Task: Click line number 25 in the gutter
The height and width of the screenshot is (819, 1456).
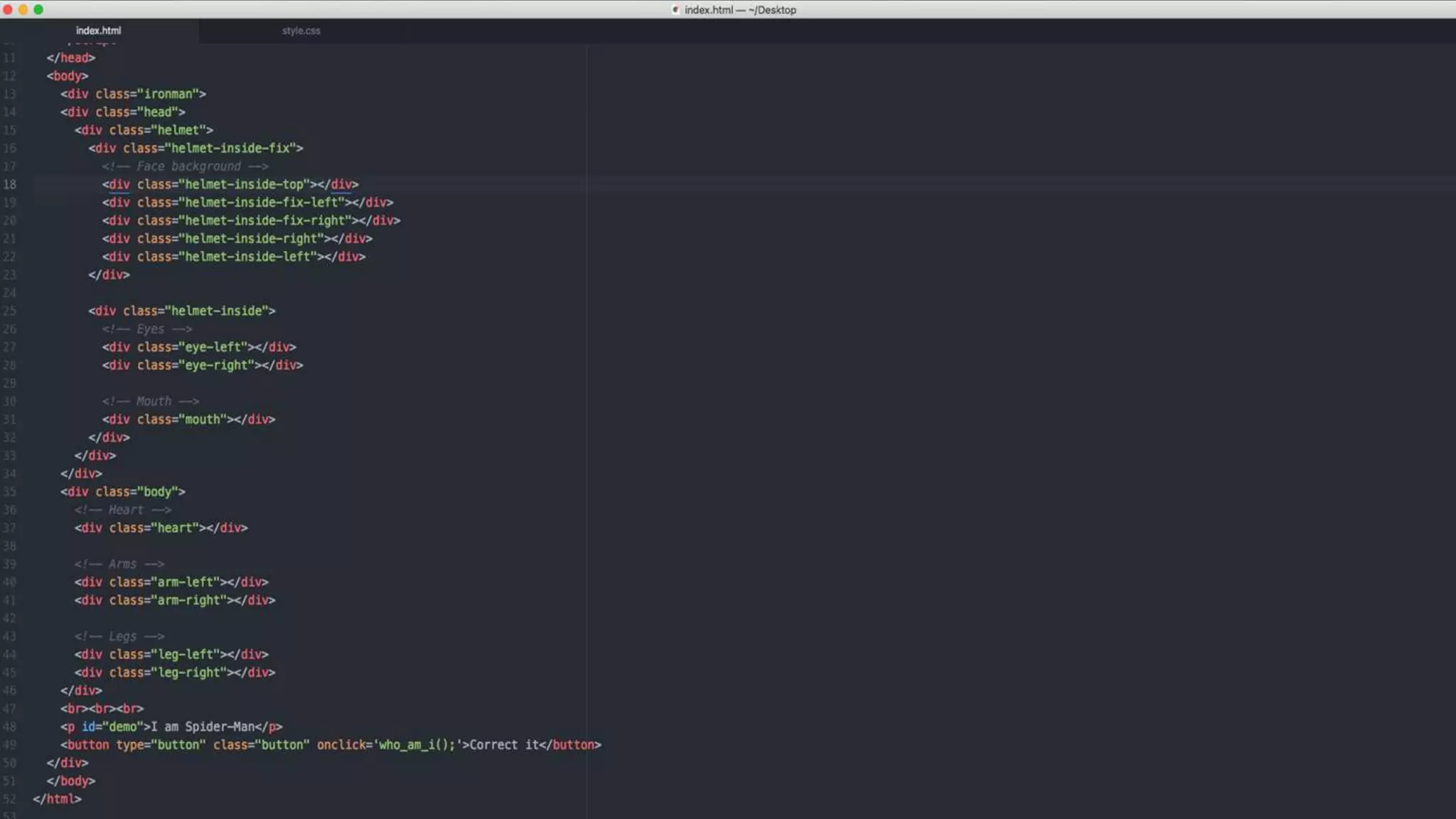Action: coord(9,311)
